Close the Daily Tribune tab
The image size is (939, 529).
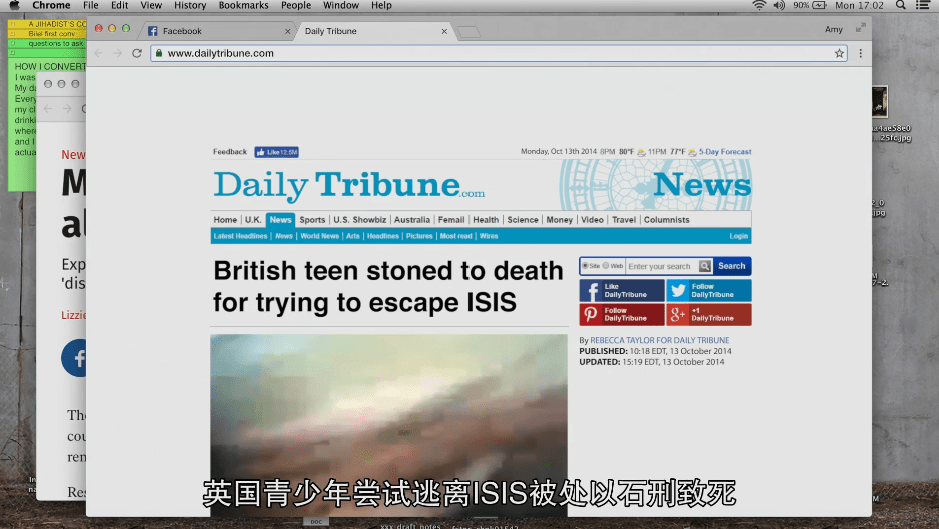coord(444,31)
